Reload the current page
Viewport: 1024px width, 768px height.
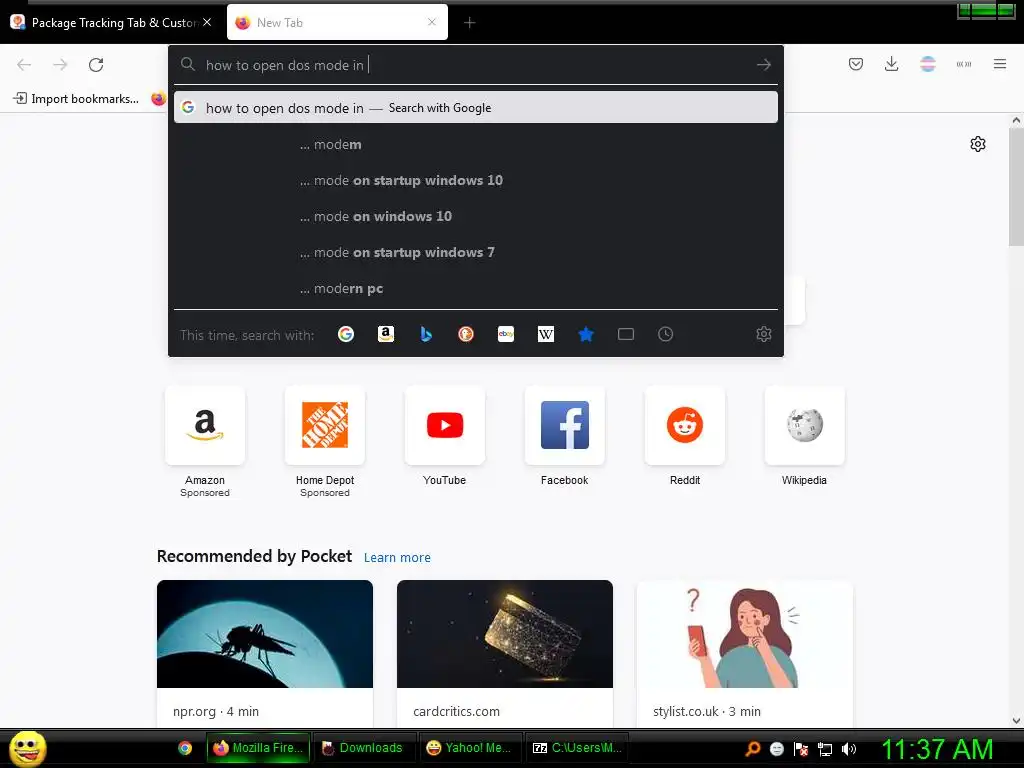click(96, 65)
